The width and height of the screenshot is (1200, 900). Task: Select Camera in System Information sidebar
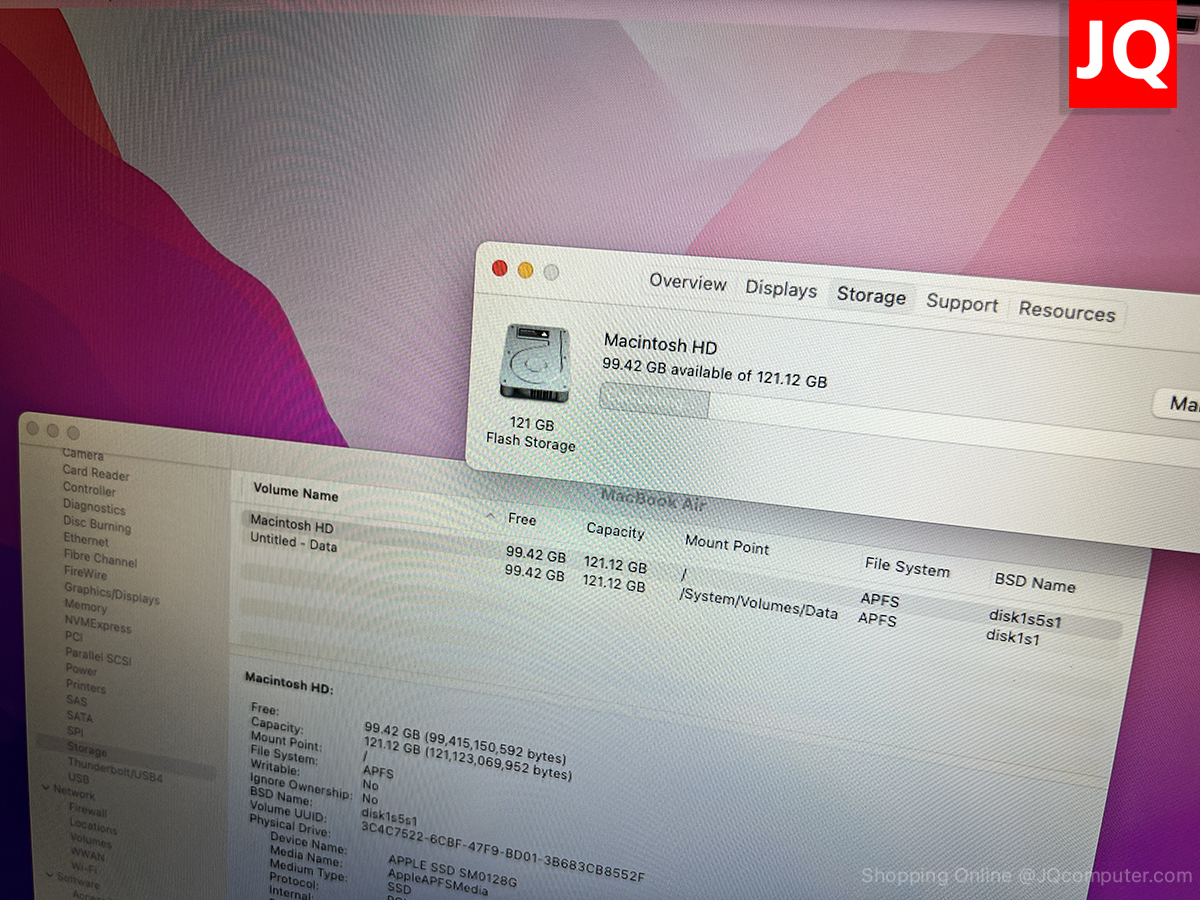[x=83, y=455]
